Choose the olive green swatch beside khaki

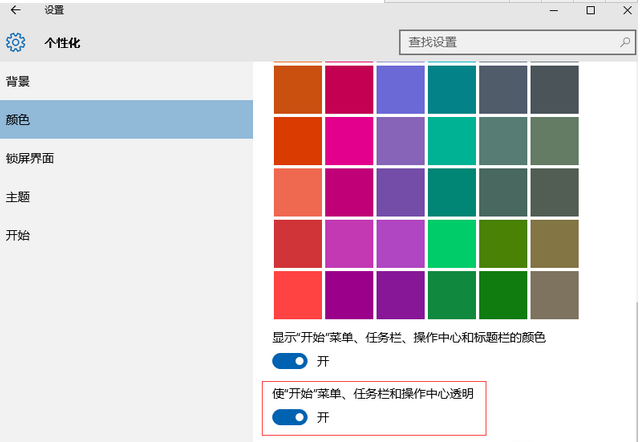[x=503, y=244]
